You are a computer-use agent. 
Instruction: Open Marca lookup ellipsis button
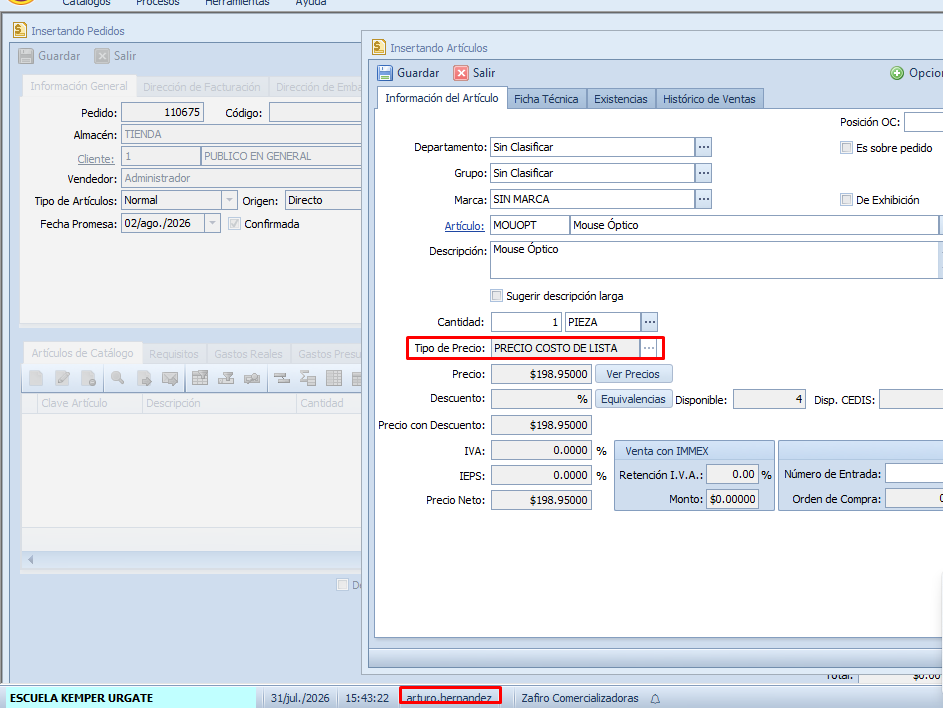coord(703,199)
